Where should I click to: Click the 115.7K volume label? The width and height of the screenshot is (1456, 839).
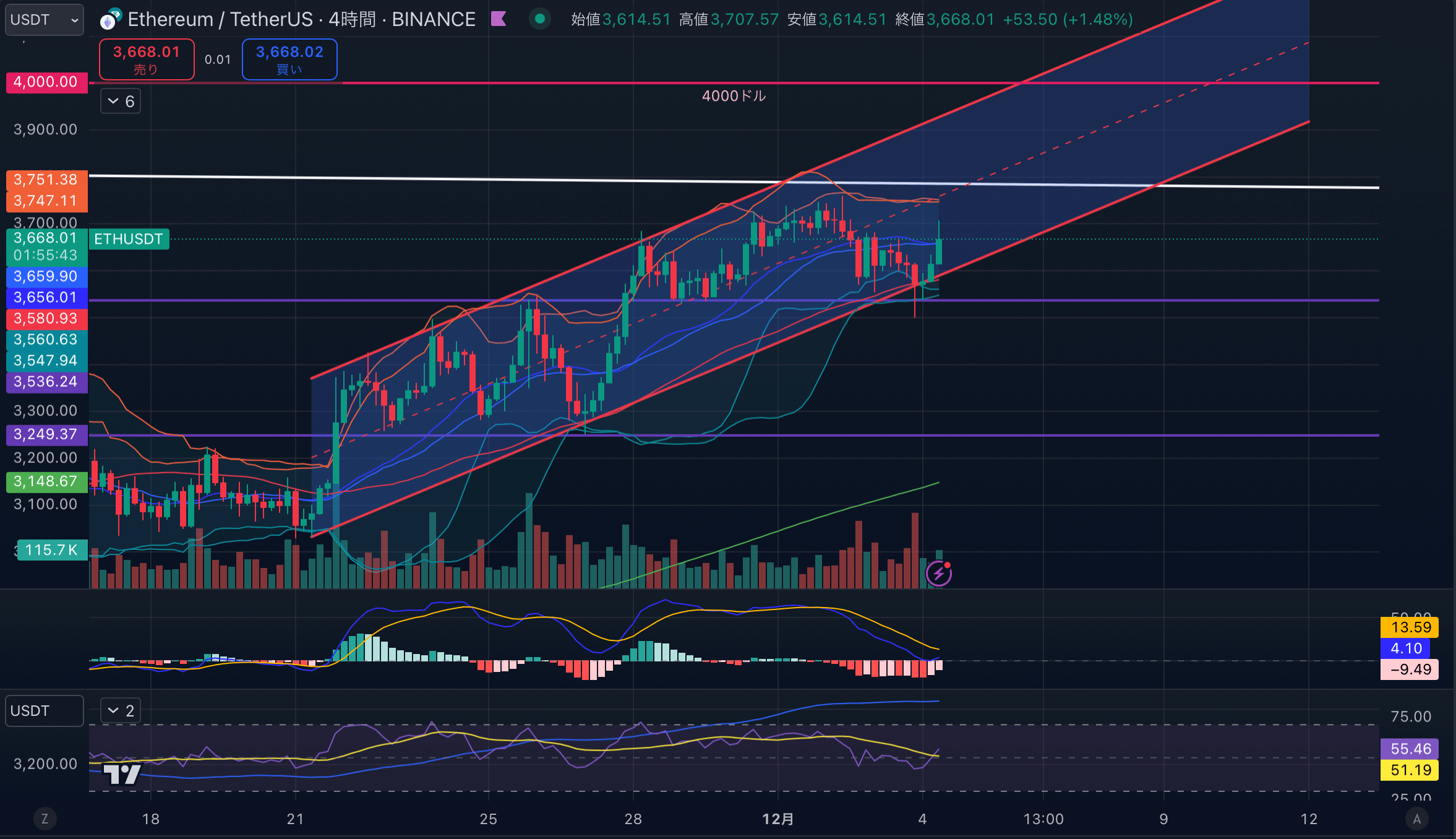click(52, 550)
